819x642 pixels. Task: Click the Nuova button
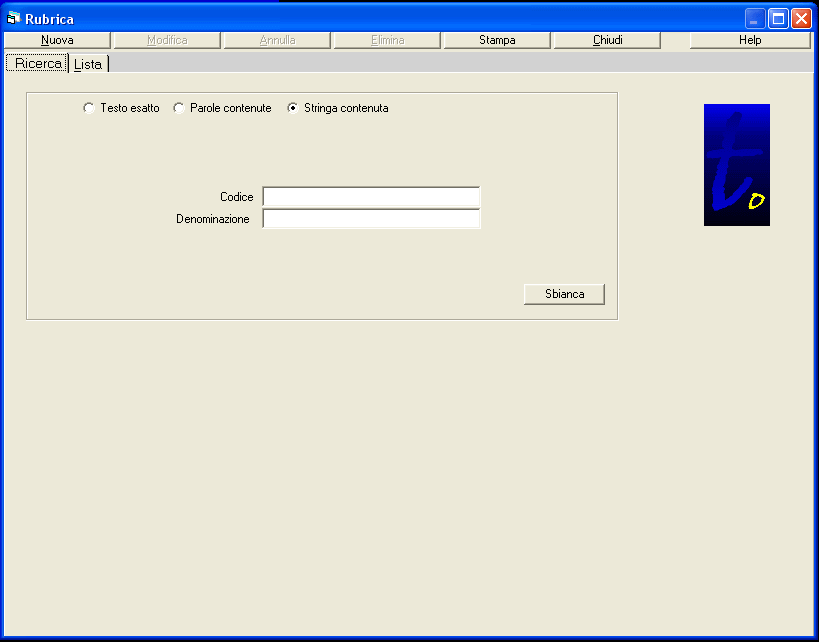pos(57,40)
